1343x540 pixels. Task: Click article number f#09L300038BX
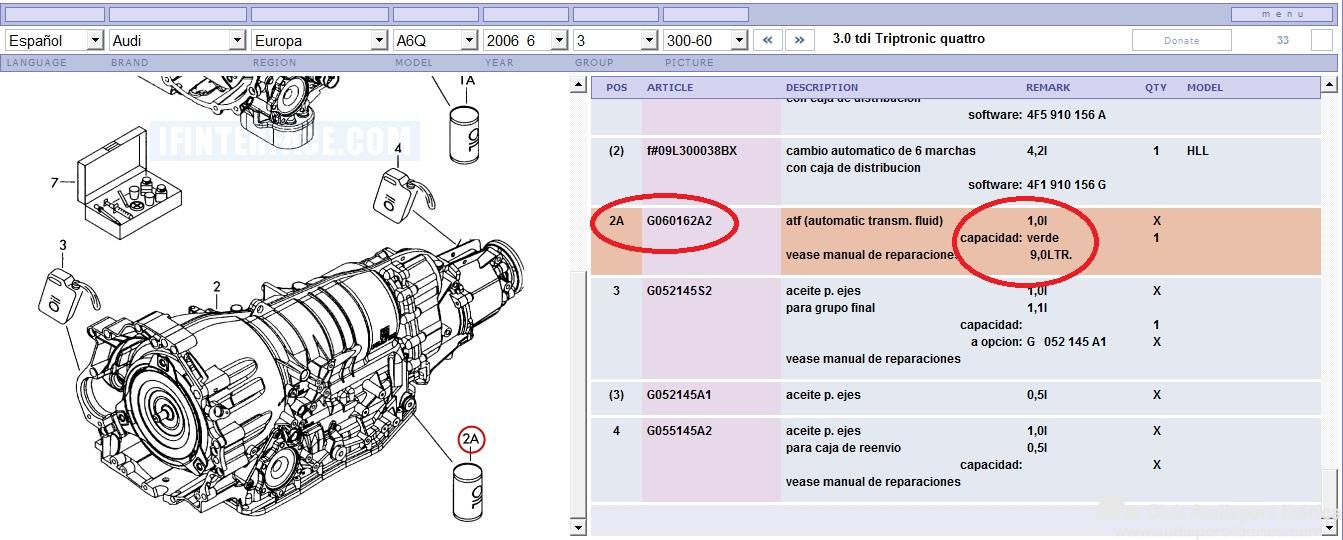pyautogui.click(x=692, y=150)
